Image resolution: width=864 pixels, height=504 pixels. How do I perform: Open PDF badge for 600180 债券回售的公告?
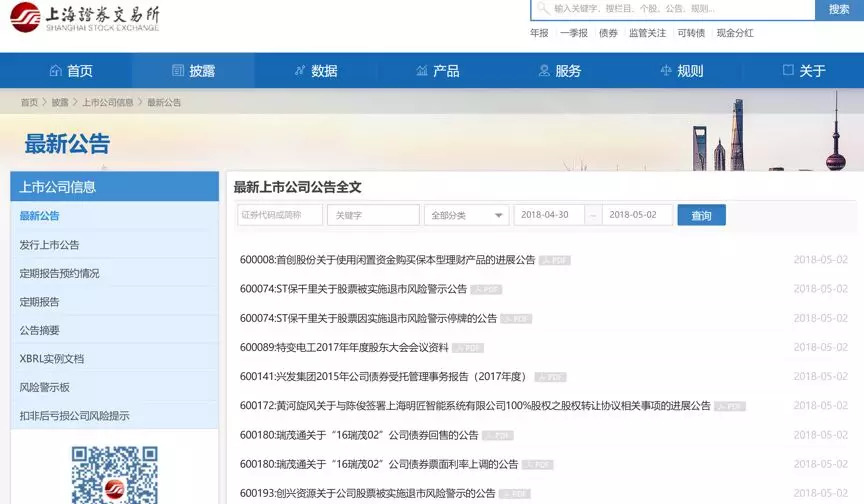[x=498, y=436]
